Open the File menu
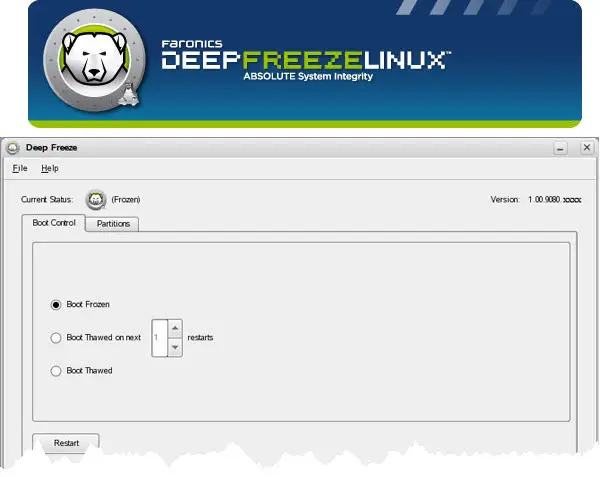The height and width of the screenshot is (477, 600). click(20, 168)
